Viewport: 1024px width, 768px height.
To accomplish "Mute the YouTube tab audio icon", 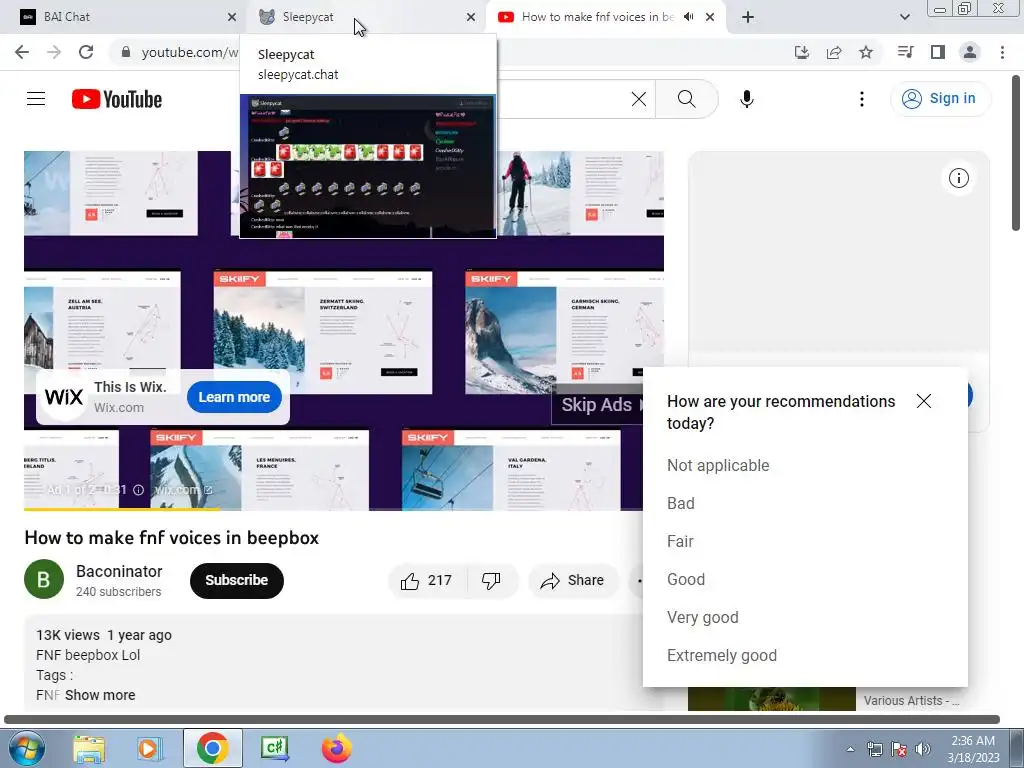I will tap(688, 17).
